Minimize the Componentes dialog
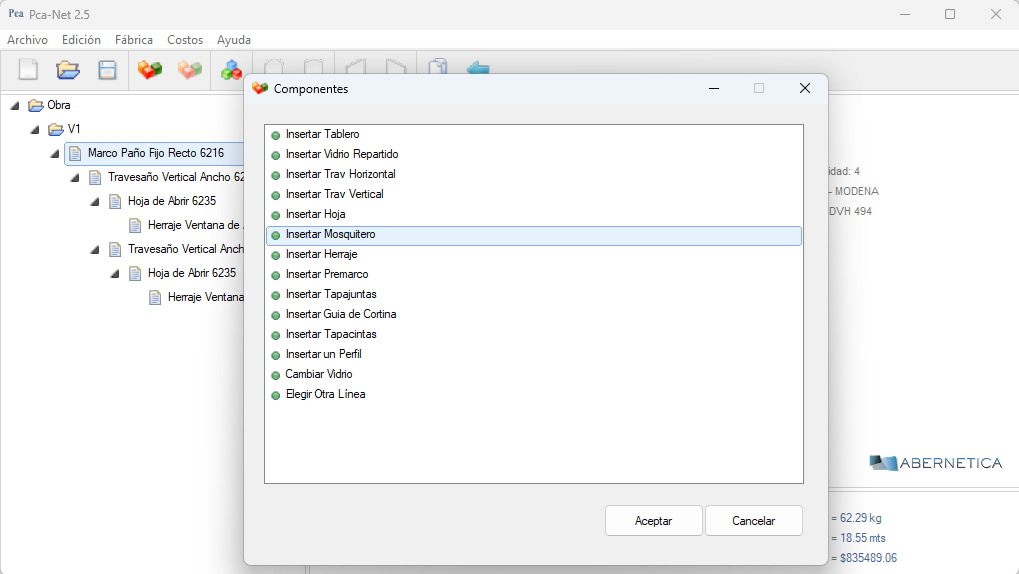The width and height of the screenshot is (1019, 574). (x=714, y=88)
